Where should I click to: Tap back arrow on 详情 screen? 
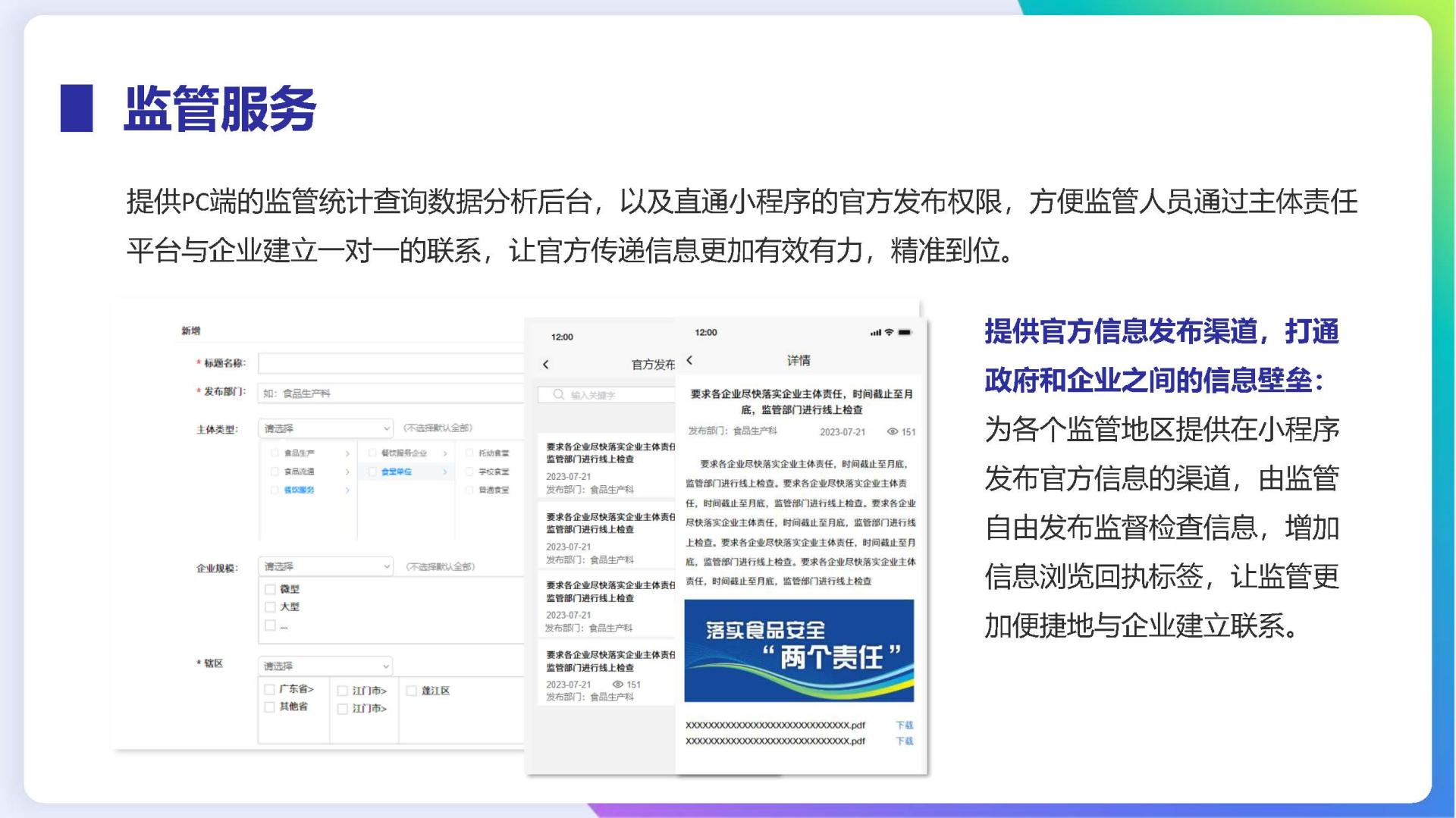pyautogui.click(x=689, y=360)
